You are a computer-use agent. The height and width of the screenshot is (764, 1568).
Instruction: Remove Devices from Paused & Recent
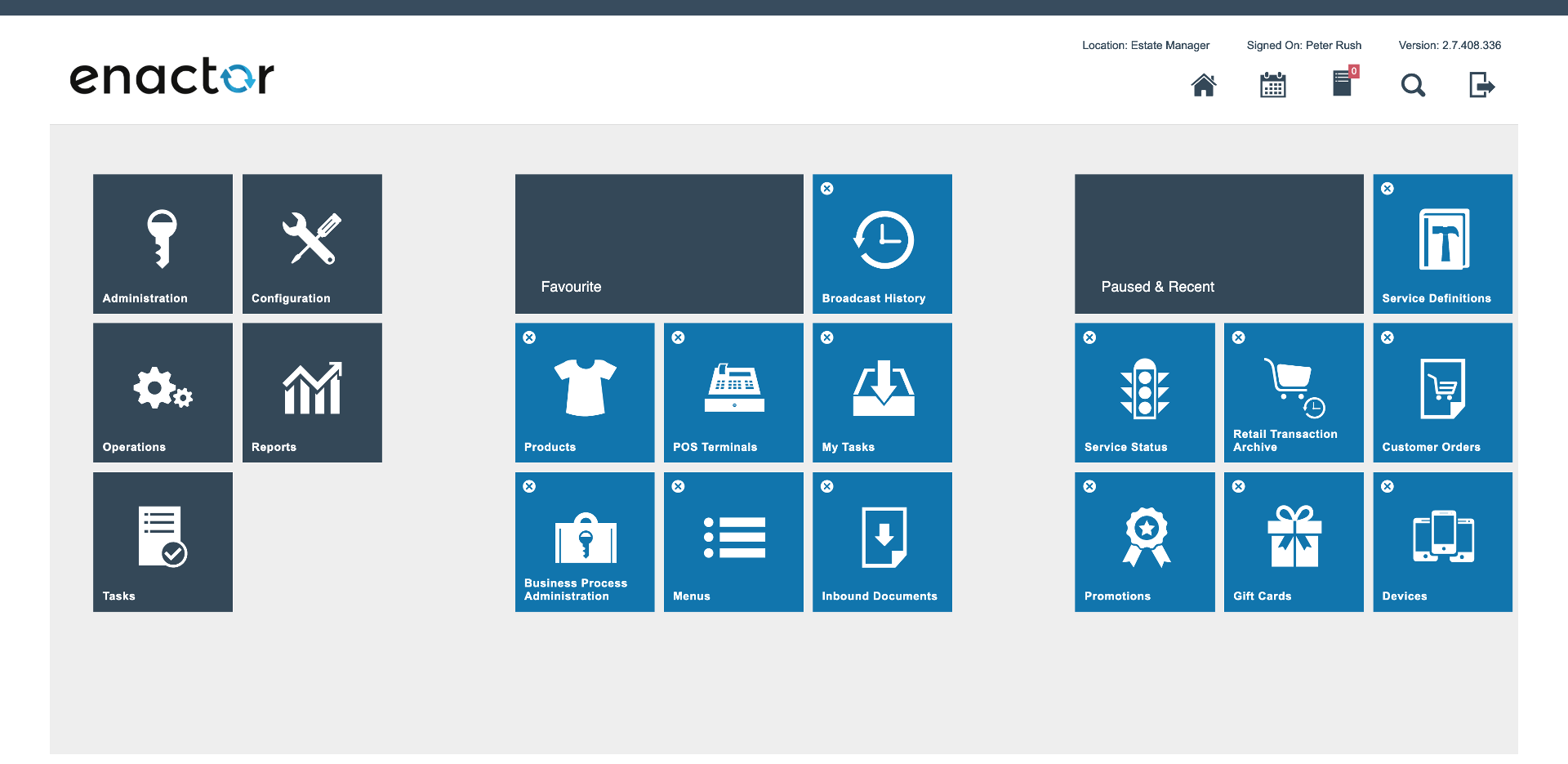point(1388,486)
